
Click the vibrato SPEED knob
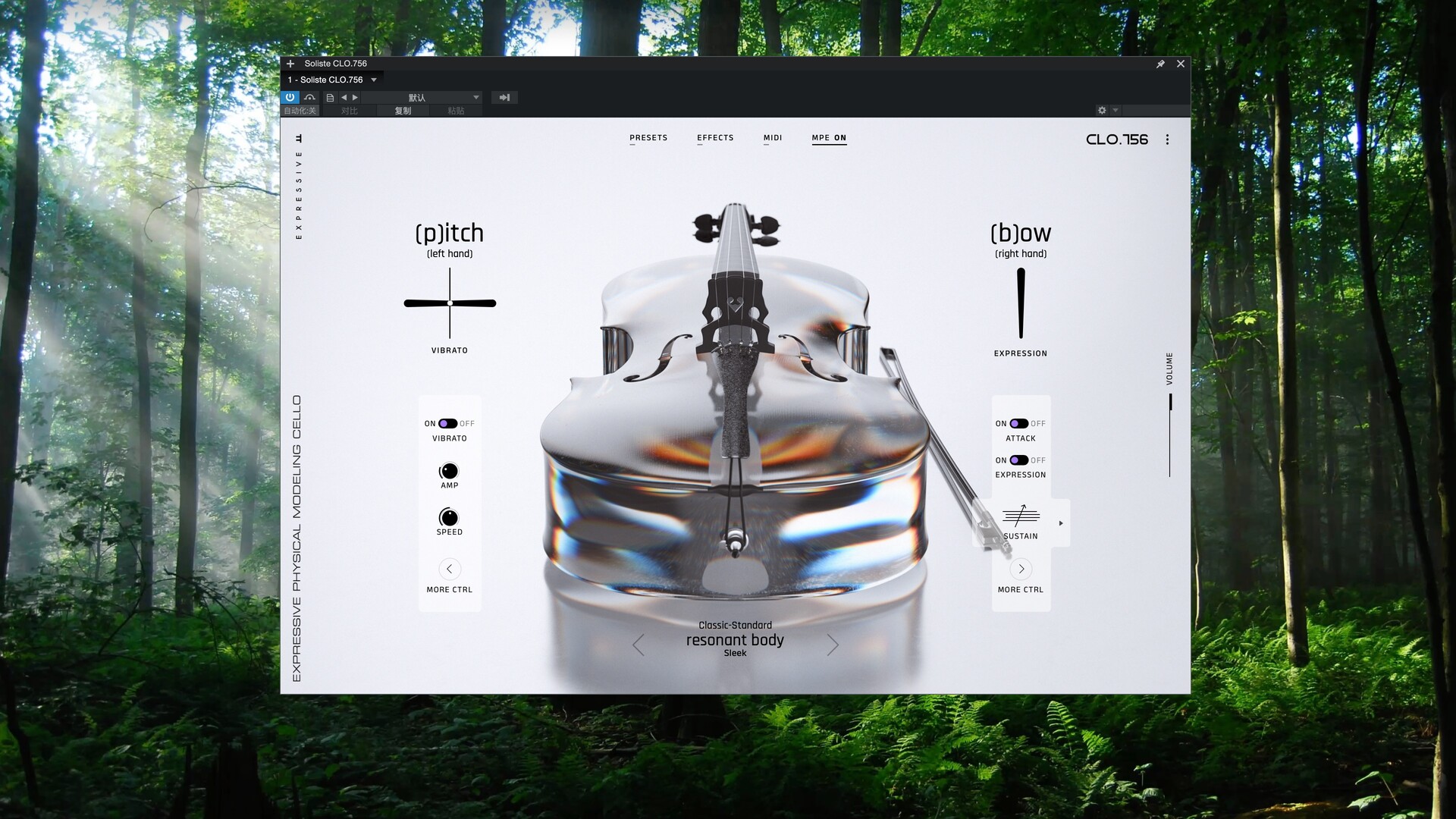pos(449,518)
